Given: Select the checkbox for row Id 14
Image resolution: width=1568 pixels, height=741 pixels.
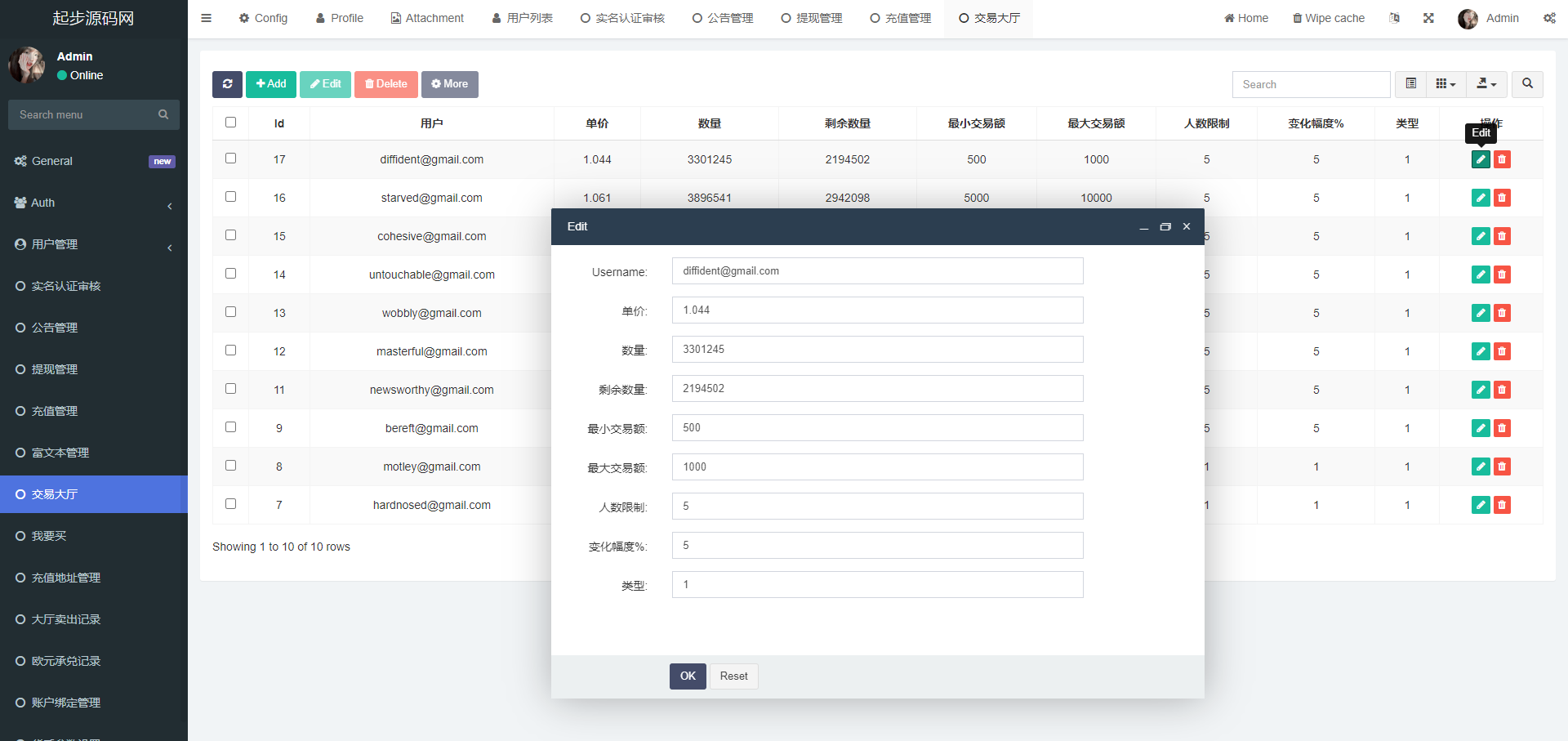Looking at the screenshot, I should point(230,274).
